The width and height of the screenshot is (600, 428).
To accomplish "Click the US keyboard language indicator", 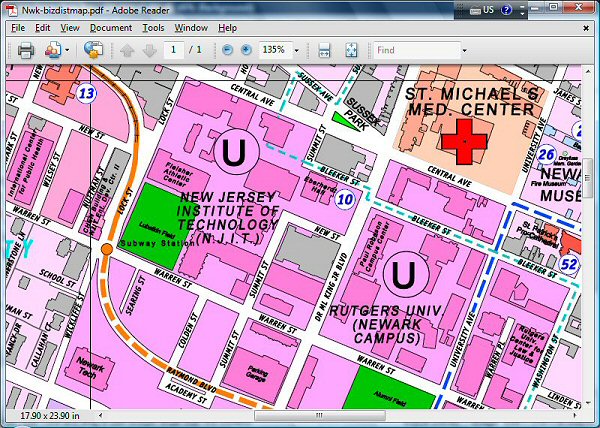I will coord(482,10).
